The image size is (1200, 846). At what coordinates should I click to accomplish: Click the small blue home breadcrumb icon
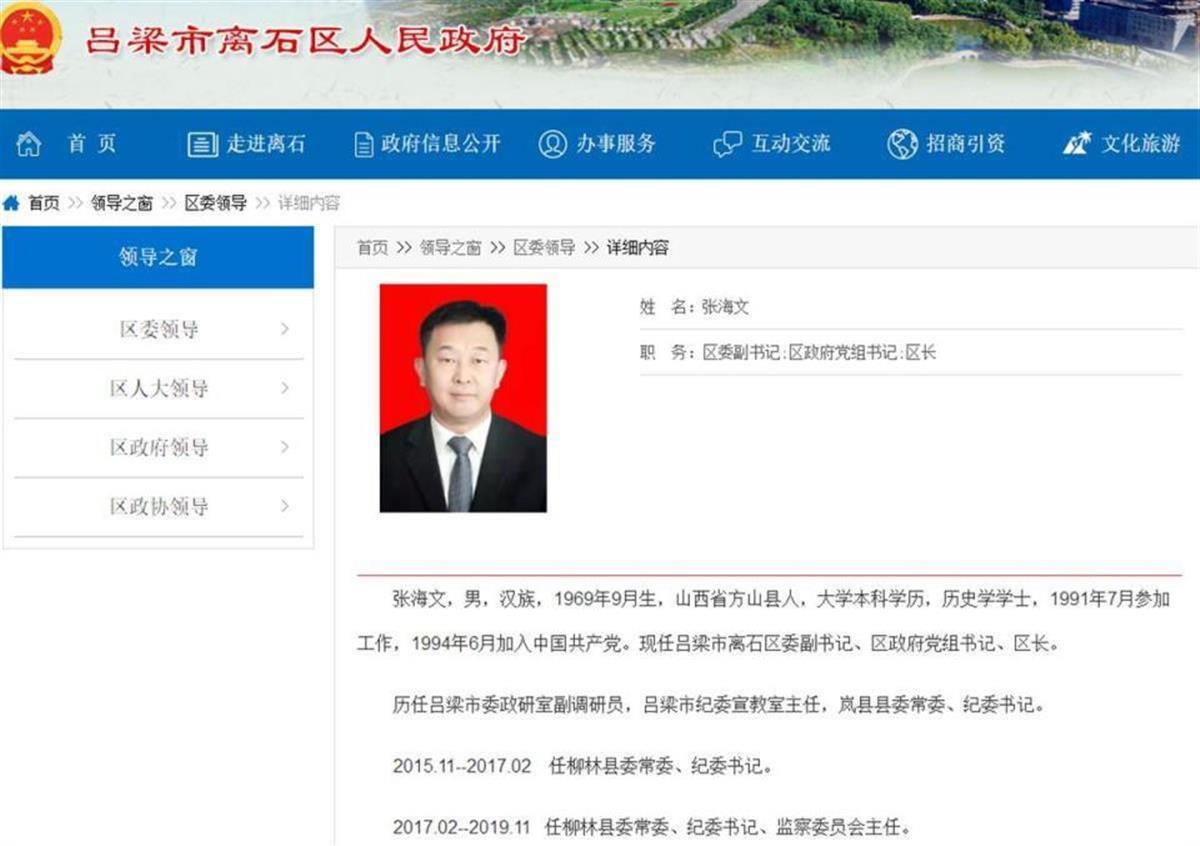[11, 203]
